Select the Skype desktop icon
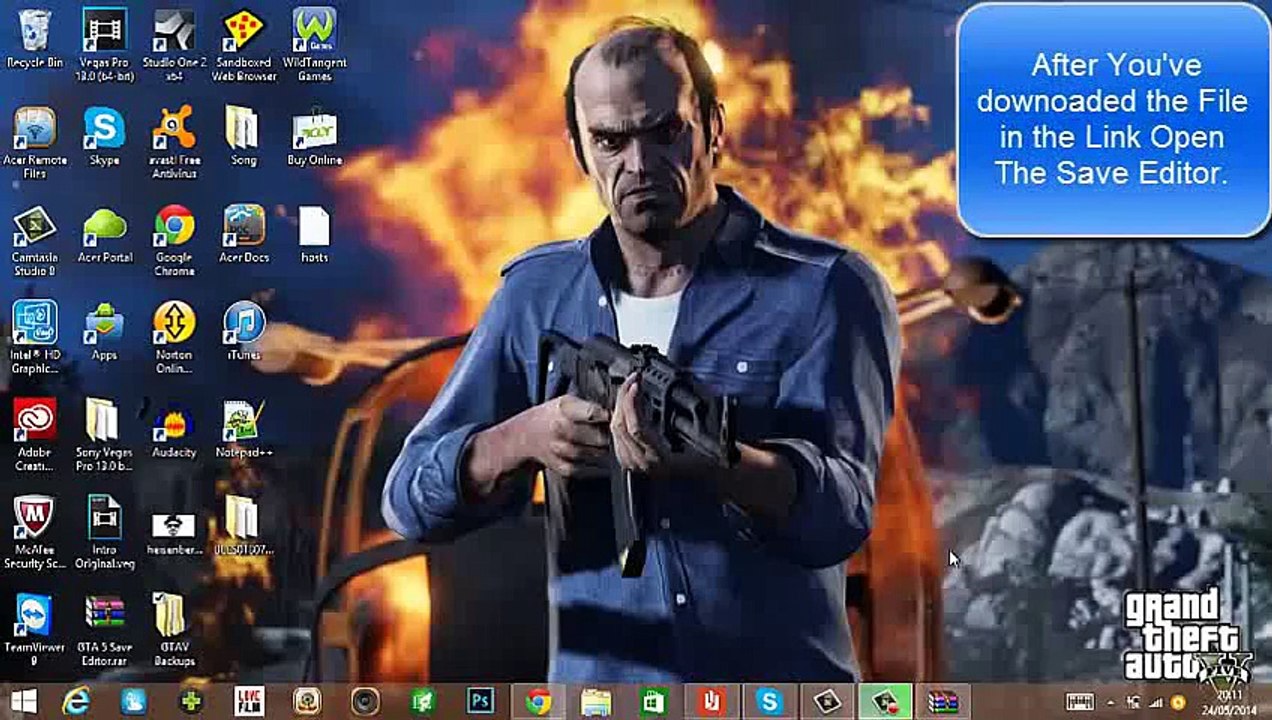Image resolution: width=1272 pixels, height=720 pixels. [x=104, y=137]
